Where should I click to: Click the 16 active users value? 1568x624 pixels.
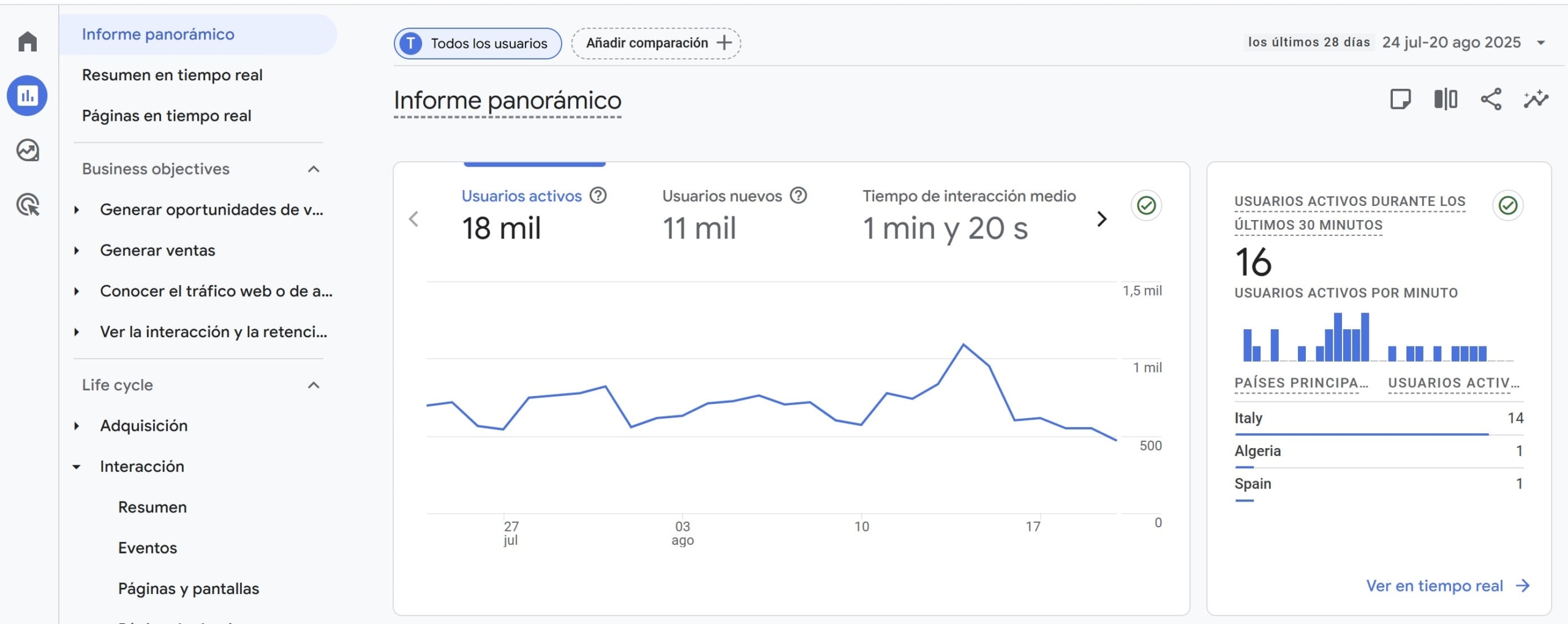1253,262
